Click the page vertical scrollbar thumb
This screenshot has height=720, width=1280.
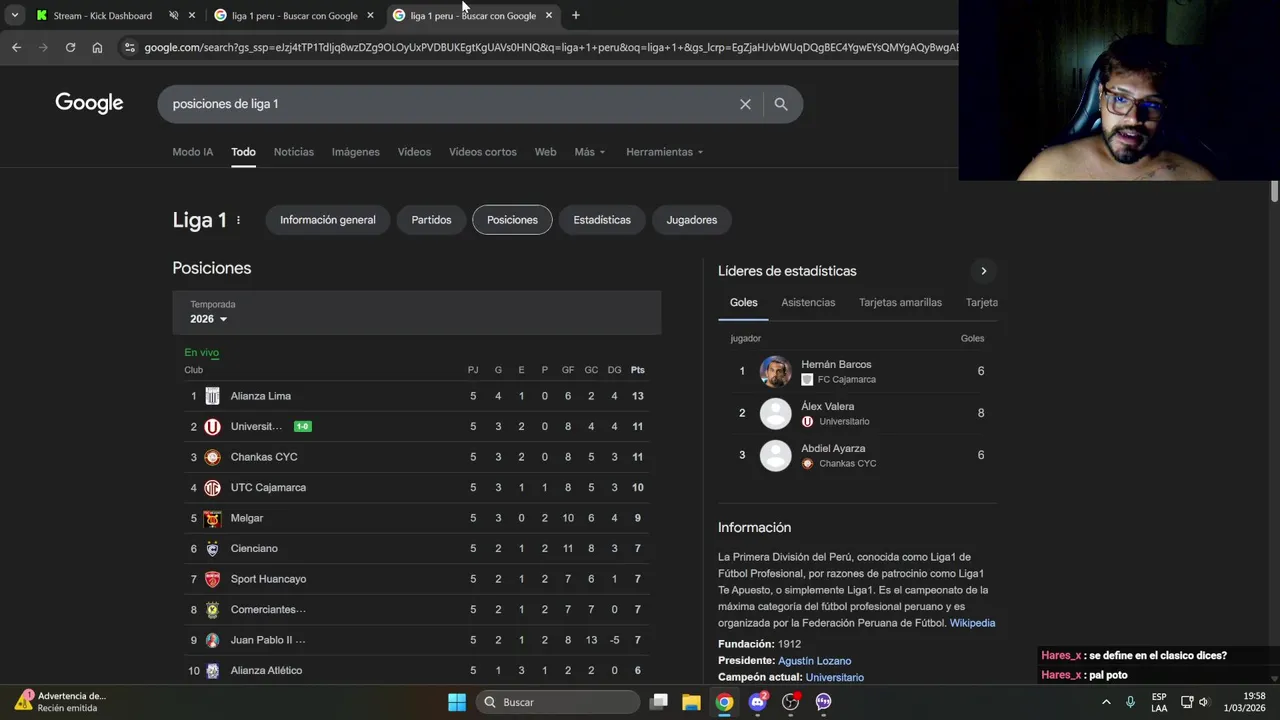pos(1274,191)
